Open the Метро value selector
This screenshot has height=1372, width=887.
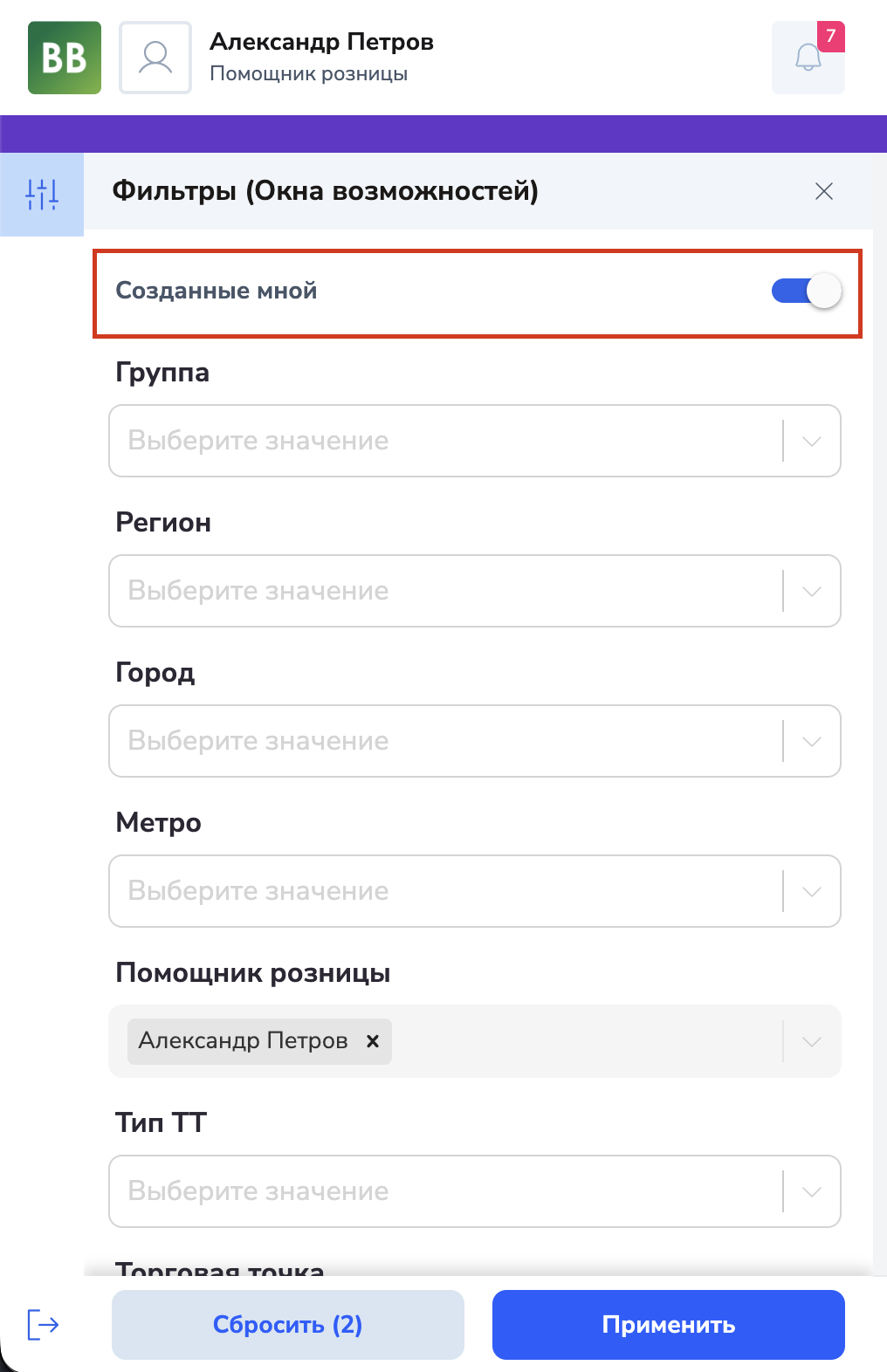(475, 891)
